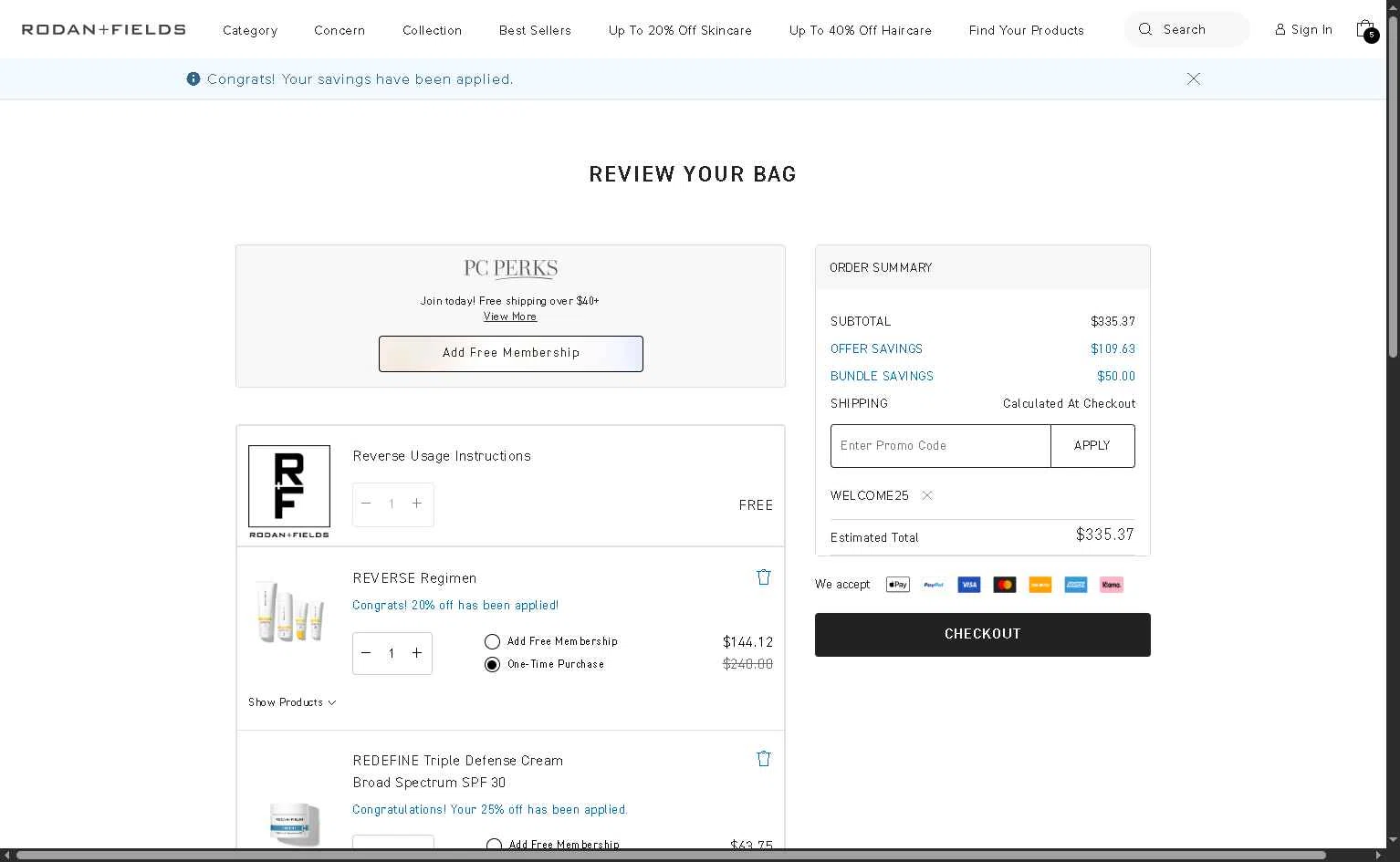Click the Apple Pay payment icon
Screen dimensions: 1400x862
pos(898,585)
